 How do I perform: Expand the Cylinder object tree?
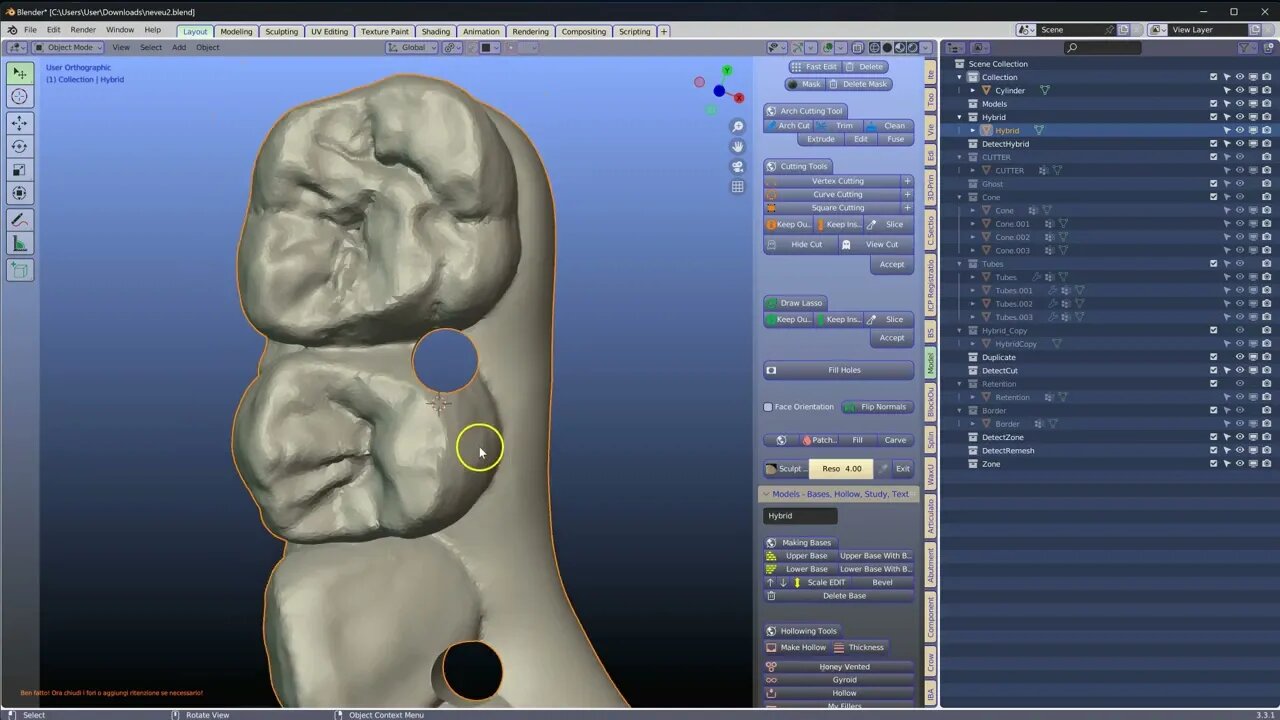tap(973, 90)
